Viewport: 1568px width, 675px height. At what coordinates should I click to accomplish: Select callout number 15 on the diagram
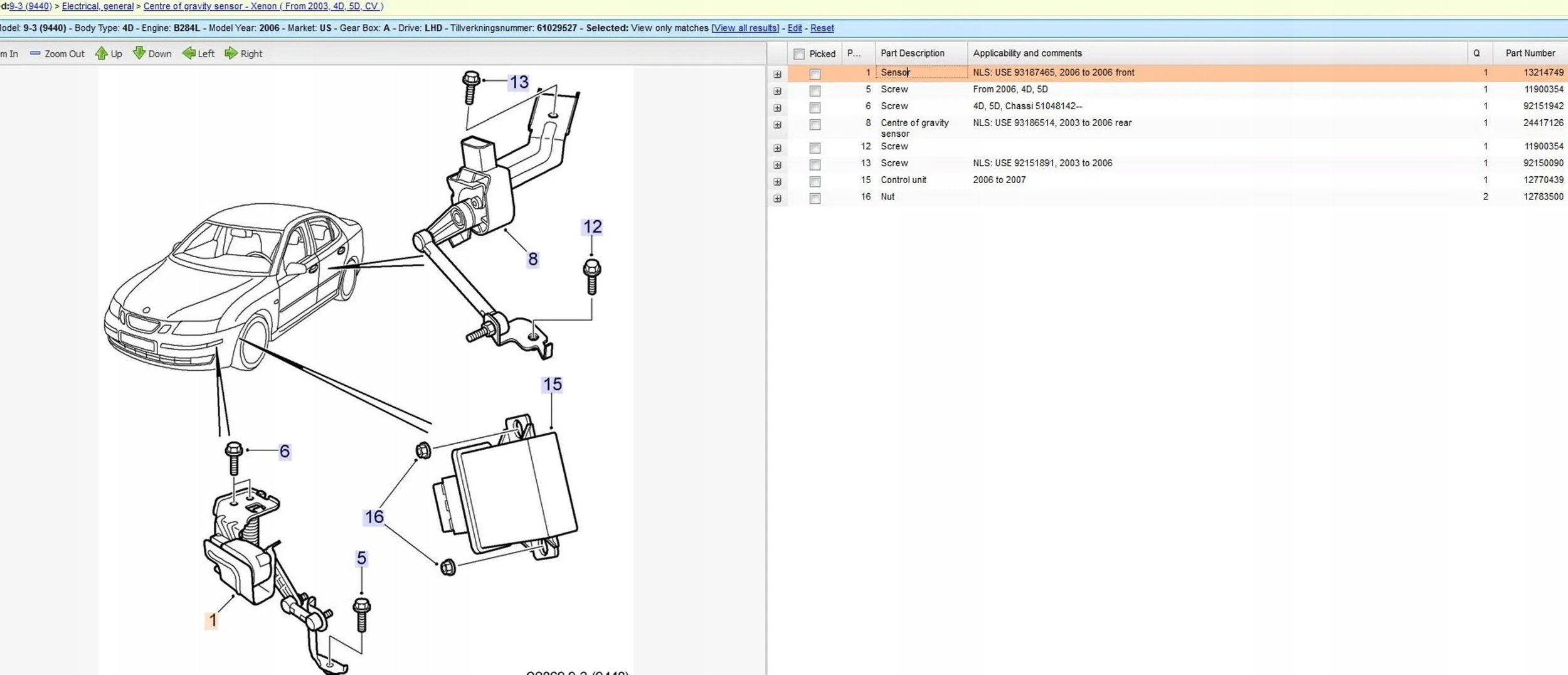click(552, 384)
